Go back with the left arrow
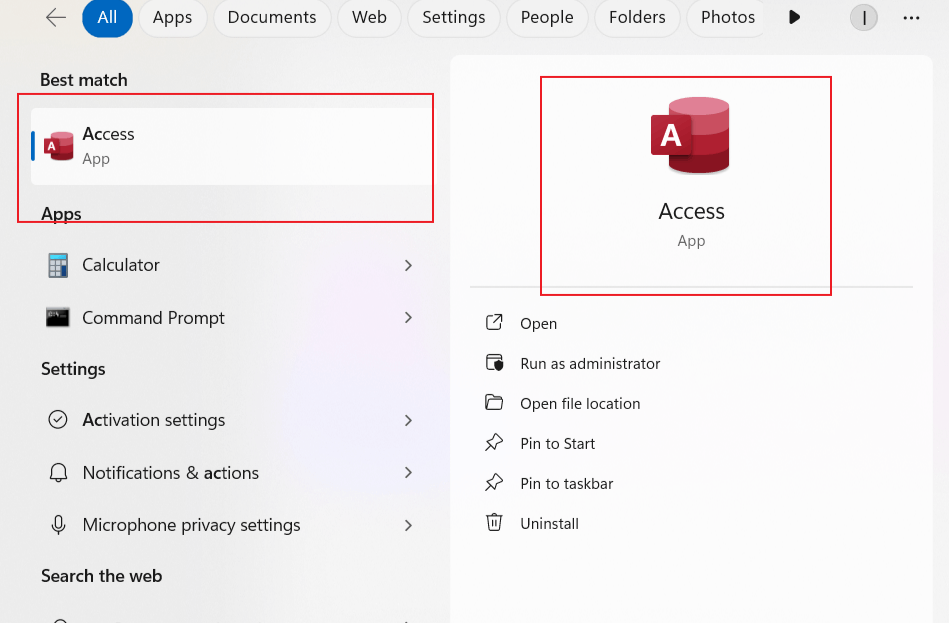Screen dimensions: 949x623 tap(56, 18)
